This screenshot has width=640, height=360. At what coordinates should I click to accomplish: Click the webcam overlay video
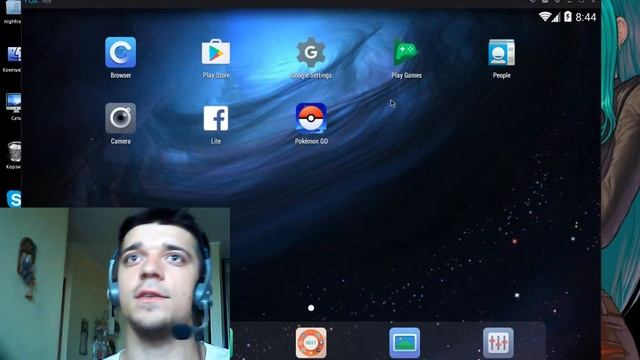click(x=115, y=284)
